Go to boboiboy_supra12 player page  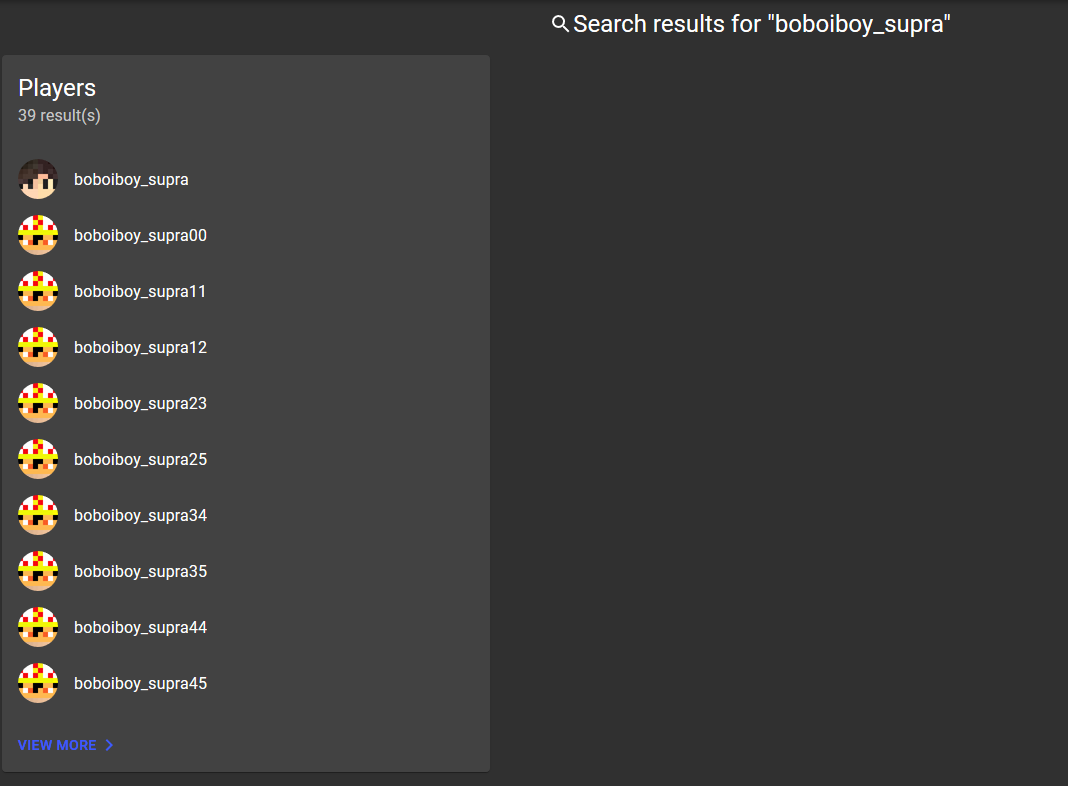140,347
